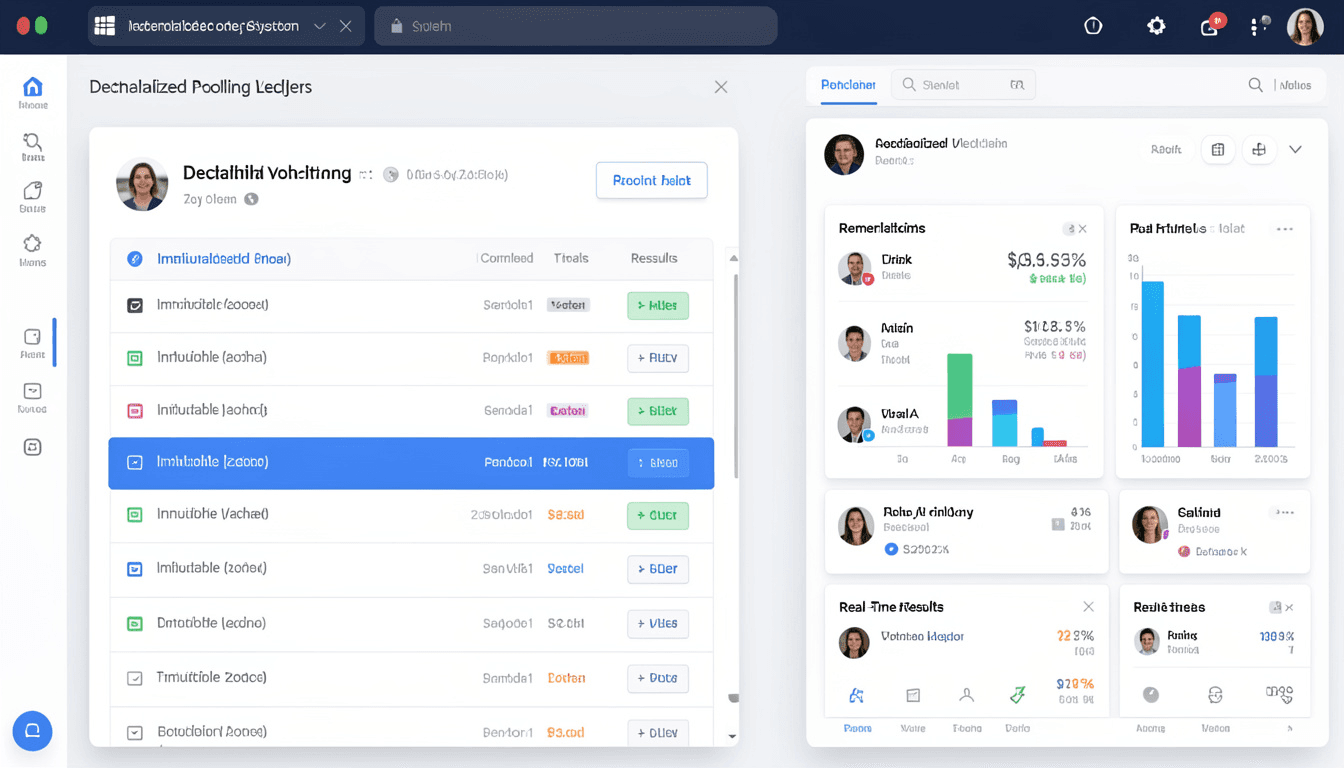Expand the chevron in right panel header

[x=1295, y=150]
